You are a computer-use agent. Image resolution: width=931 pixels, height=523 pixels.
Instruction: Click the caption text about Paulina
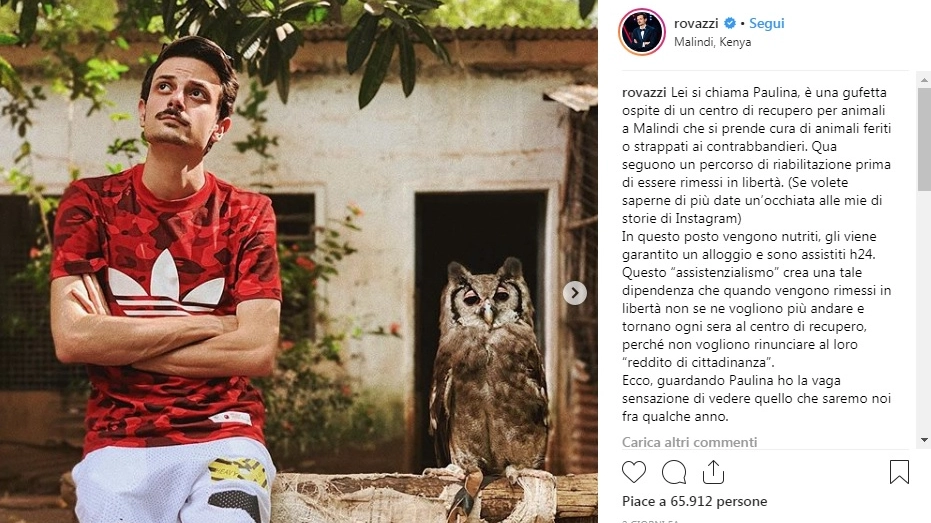pos(756,255)
